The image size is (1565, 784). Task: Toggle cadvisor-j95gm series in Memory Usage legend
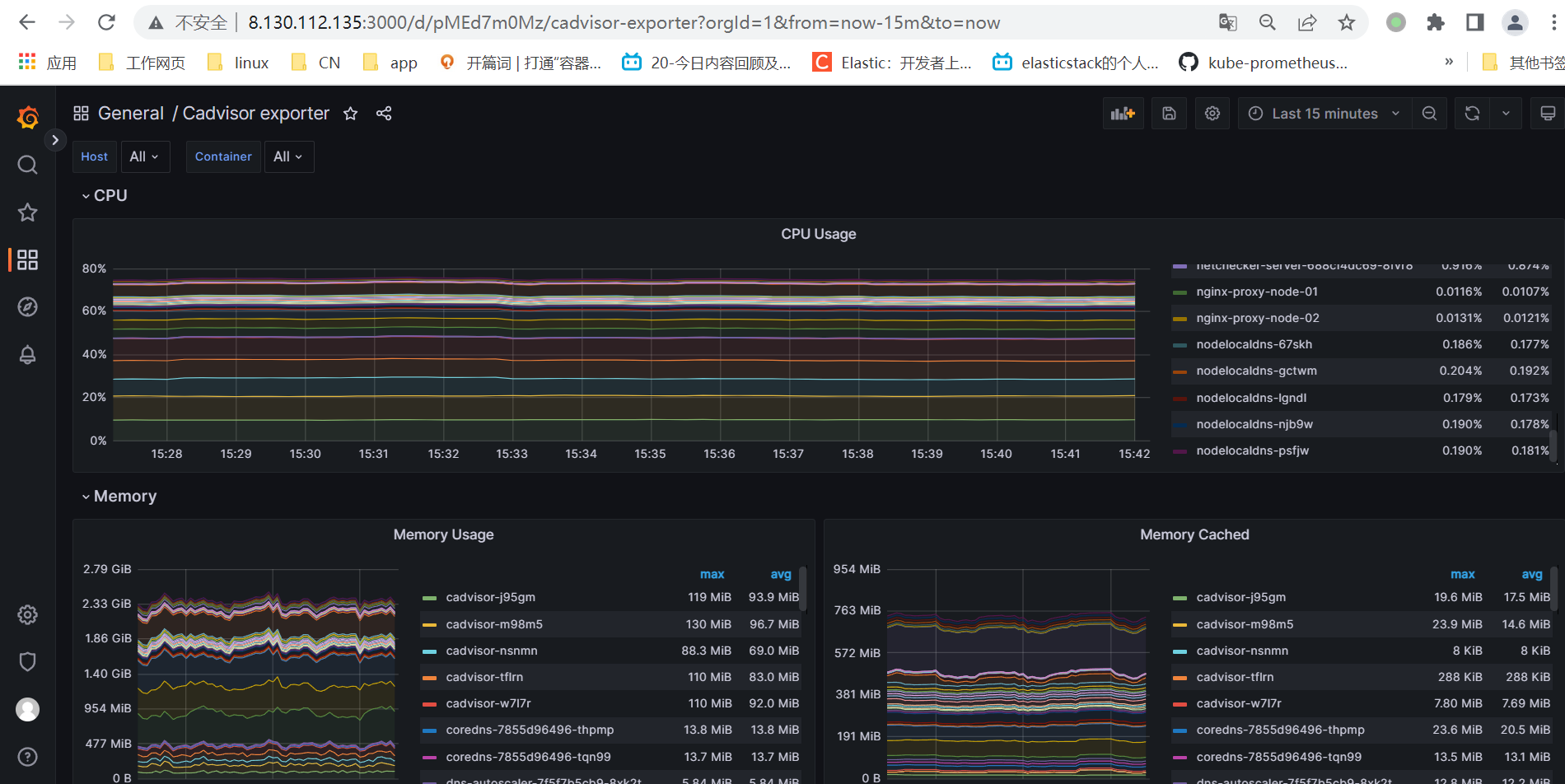(490, 597)
